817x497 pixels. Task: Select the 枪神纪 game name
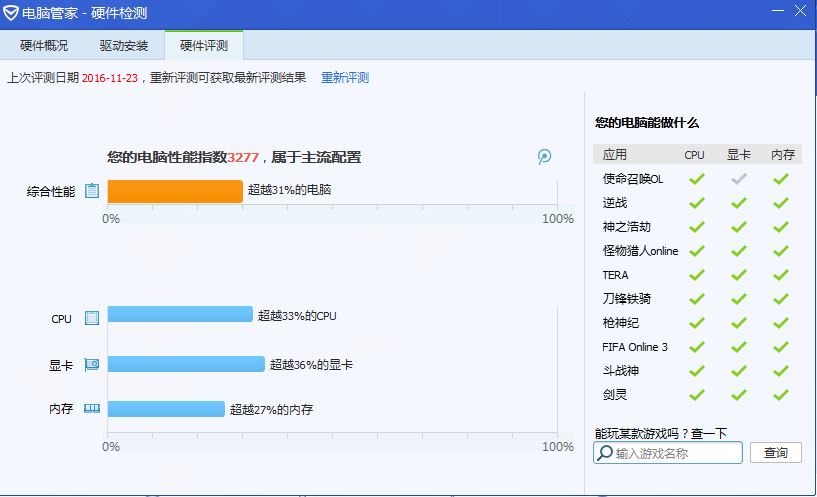pyautogui.click(x=621, y=323)
